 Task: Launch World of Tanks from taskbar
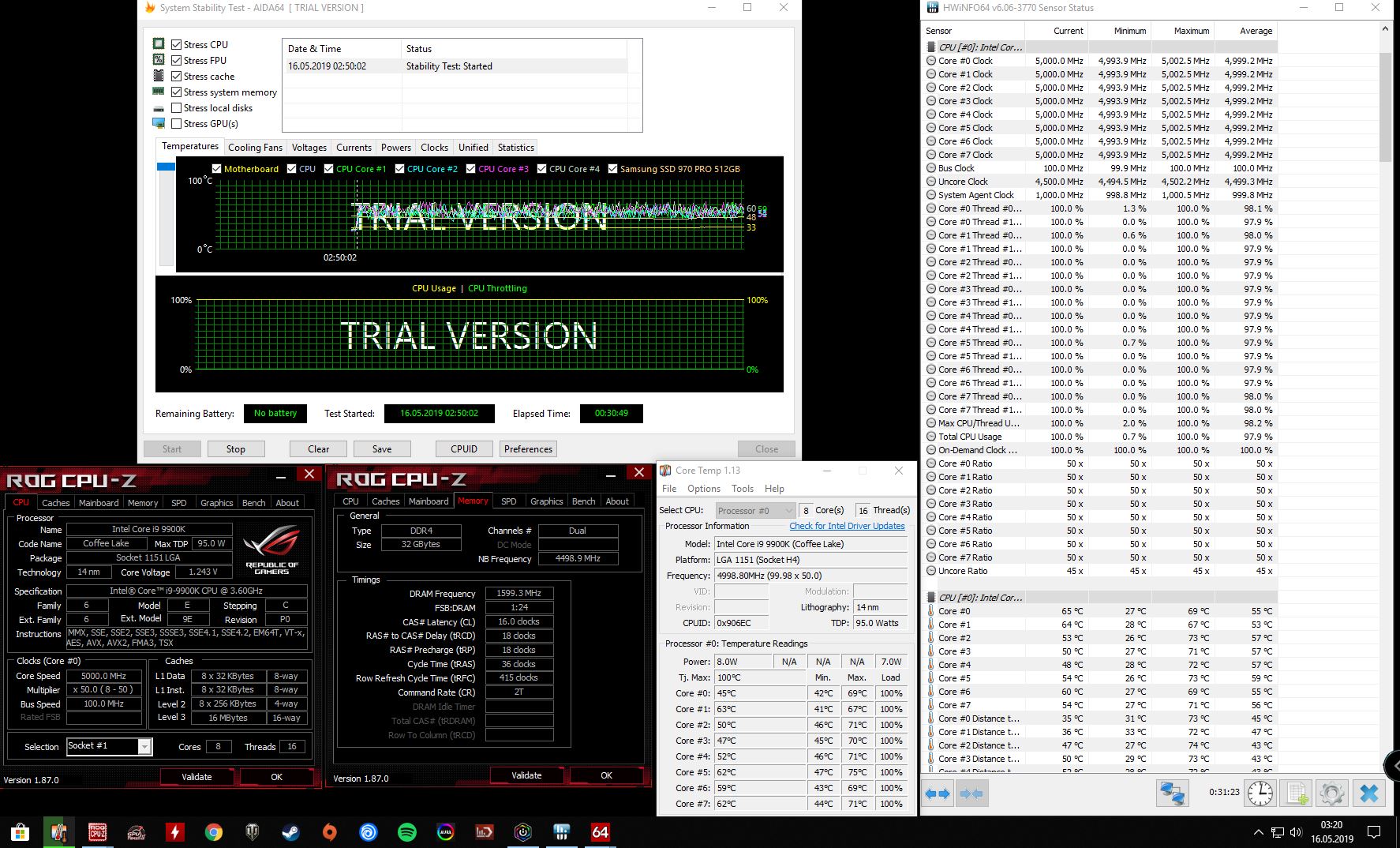[x=252, y=832]
